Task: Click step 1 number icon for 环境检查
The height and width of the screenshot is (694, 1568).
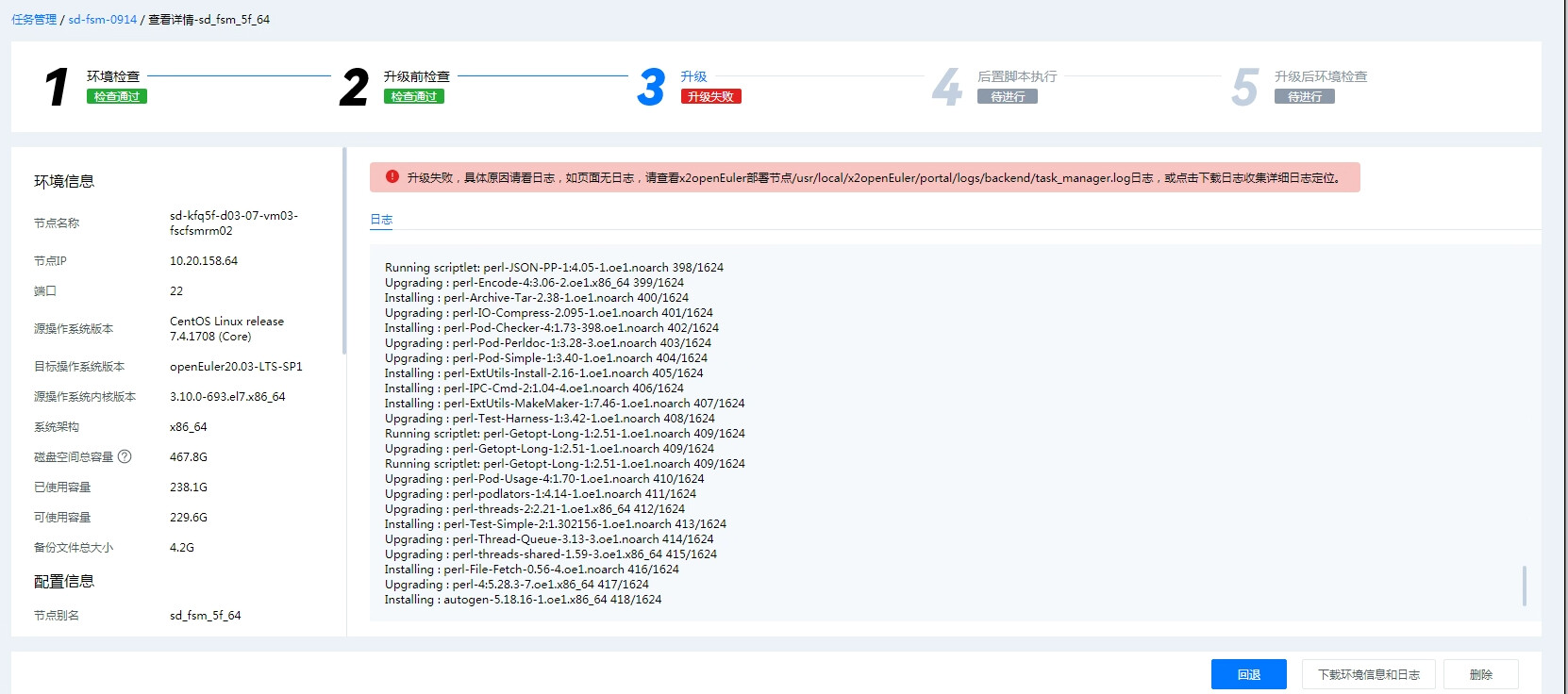Action: point(57,87)
